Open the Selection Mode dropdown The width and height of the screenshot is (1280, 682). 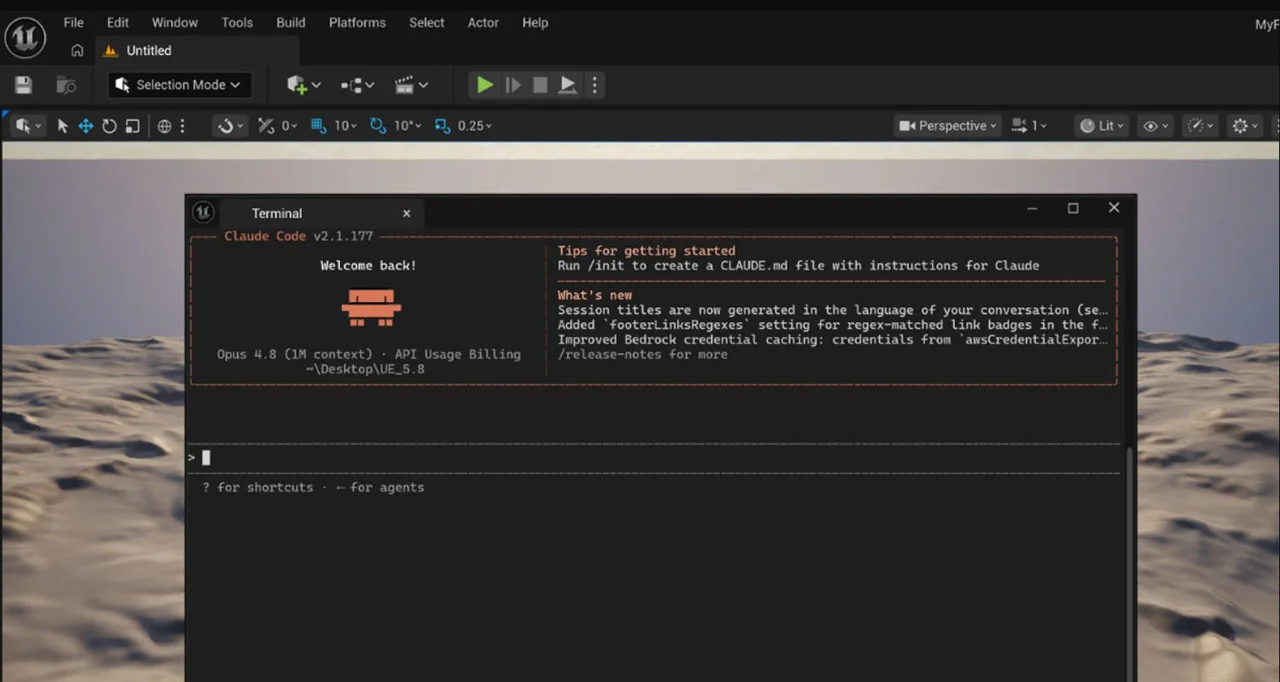pyautogui.click(x=179, y=85)
